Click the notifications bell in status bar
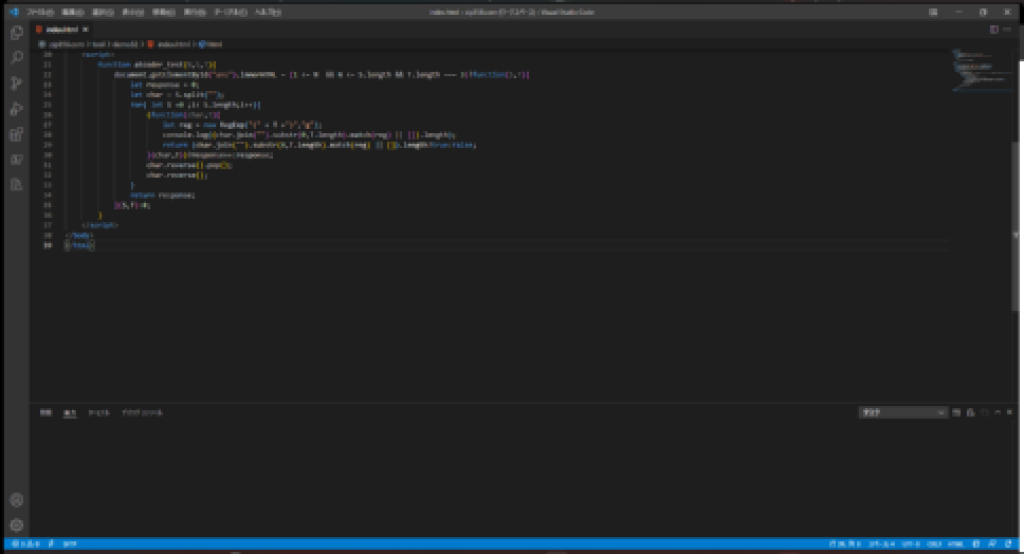 coord(1008,544)
